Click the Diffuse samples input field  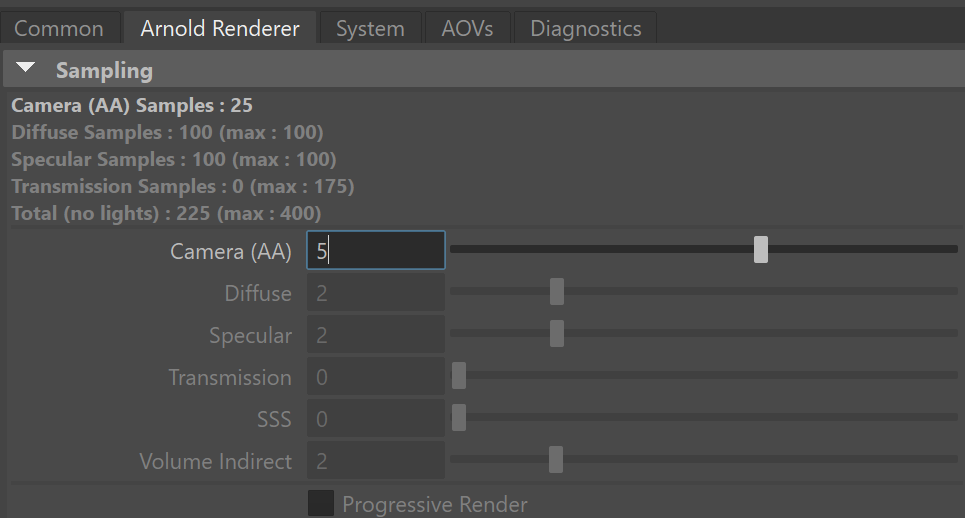click(x=375, y=293)
